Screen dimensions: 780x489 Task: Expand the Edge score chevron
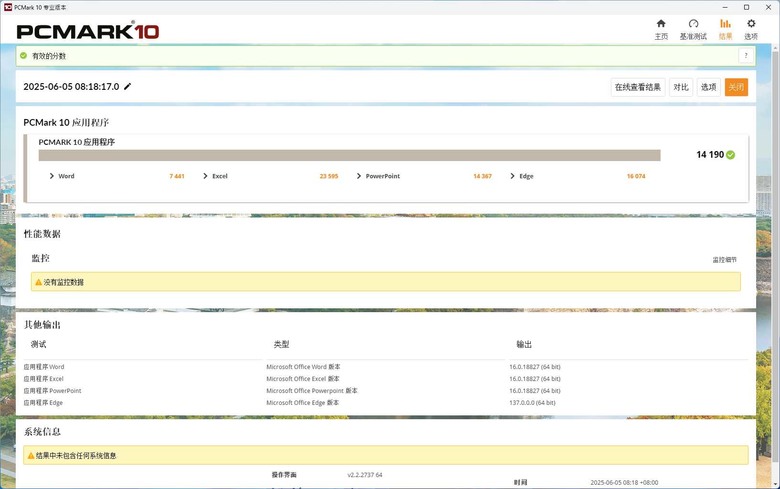click(x=512, y=176)
